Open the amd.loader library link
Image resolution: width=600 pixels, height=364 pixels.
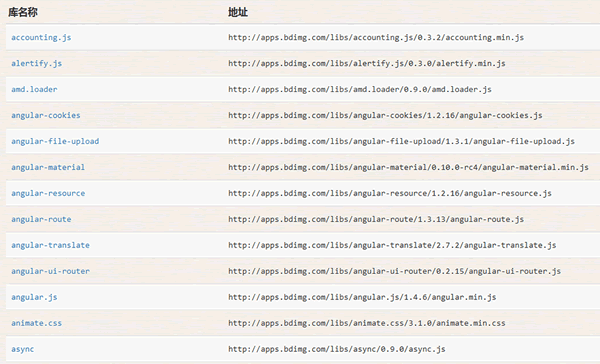34,89
